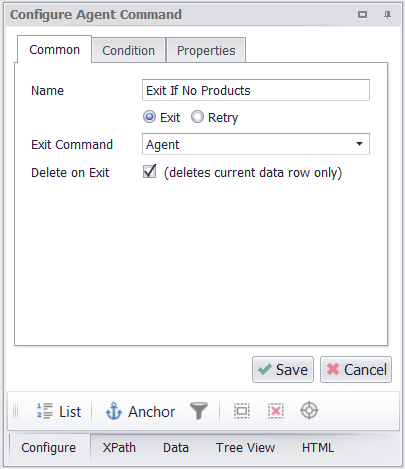Click the dashed selection box icon

(x=242, y=411)
